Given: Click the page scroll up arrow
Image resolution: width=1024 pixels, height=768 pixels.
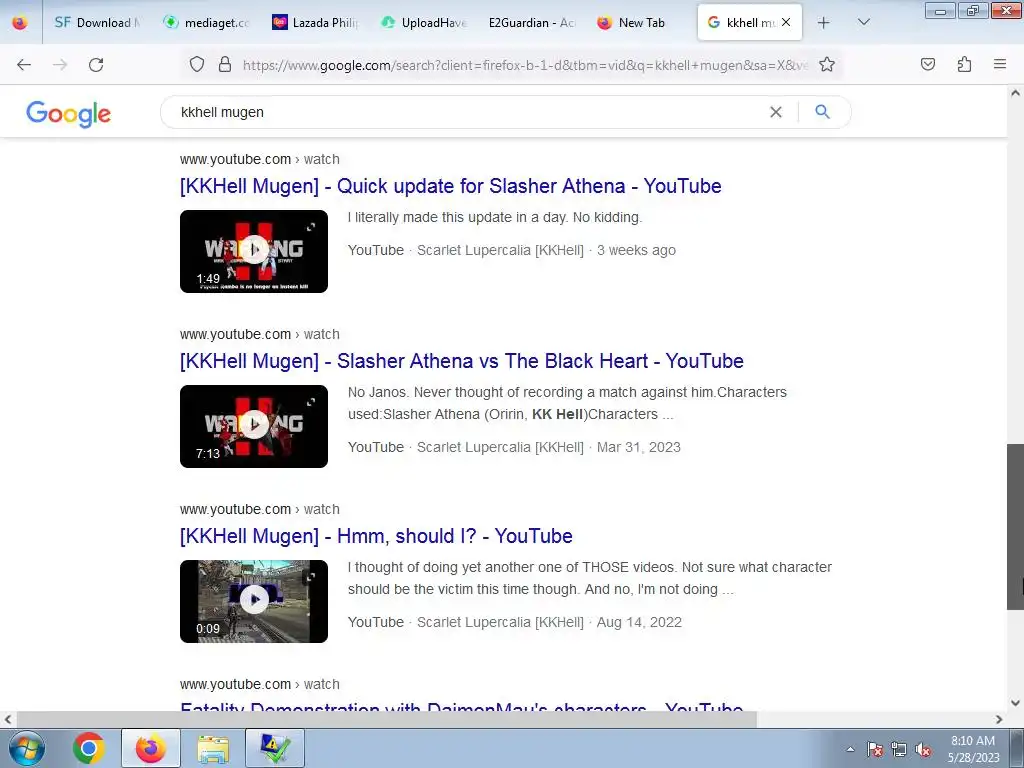Looking at the screenshot, I should [x=1015, y=93].
